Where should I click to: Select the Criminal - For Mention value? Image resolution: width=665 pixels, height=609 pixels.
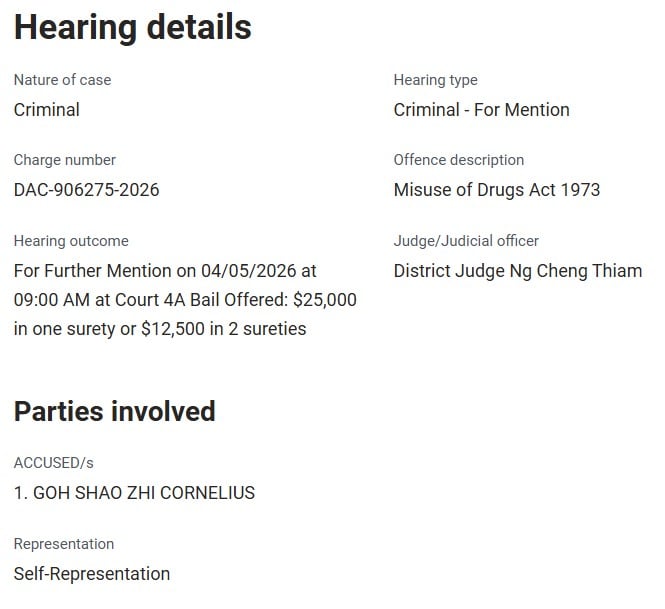click(481, 110)
